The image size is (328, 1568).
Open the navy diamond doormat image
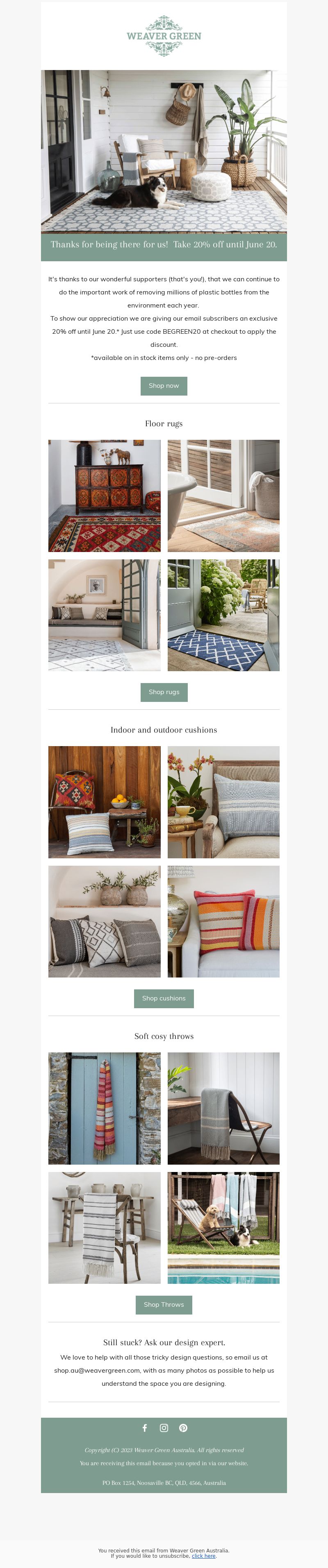pyautogui.click(x=224, y=615)
